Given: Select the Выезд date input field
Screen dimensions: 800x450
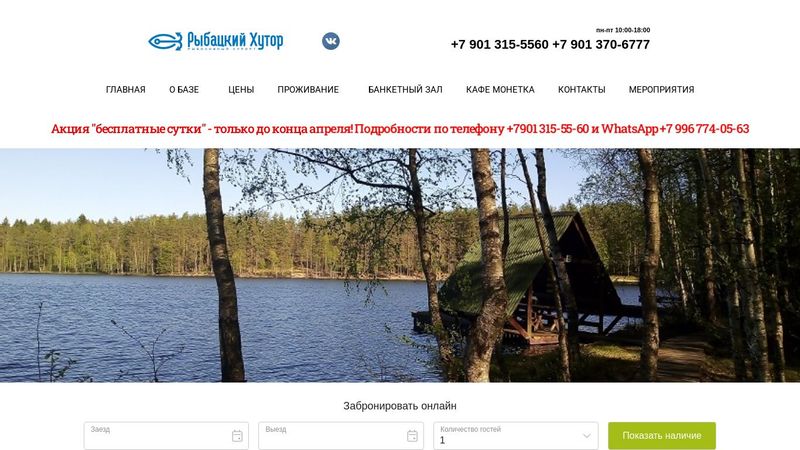Looking at the screenshot, I should (x=341, y=436).
